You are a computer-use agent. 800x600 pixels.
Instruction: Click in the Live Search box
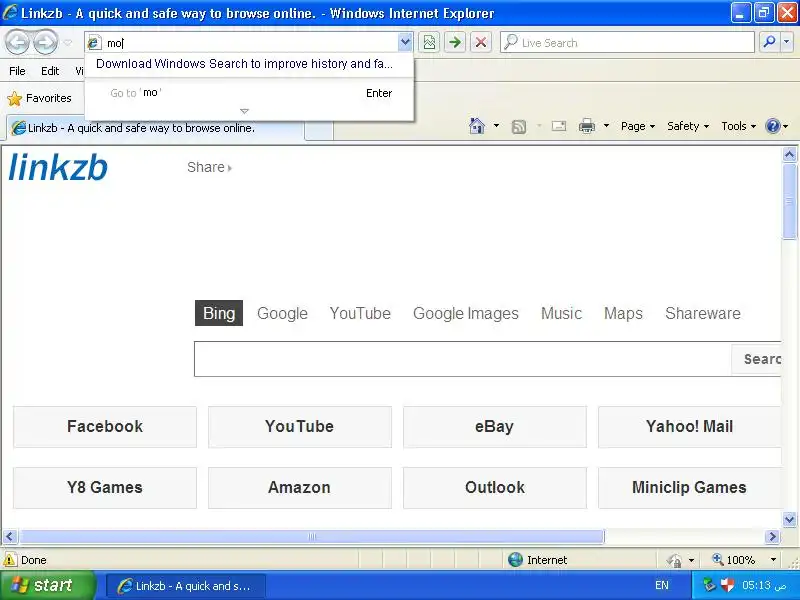[628, 42]
